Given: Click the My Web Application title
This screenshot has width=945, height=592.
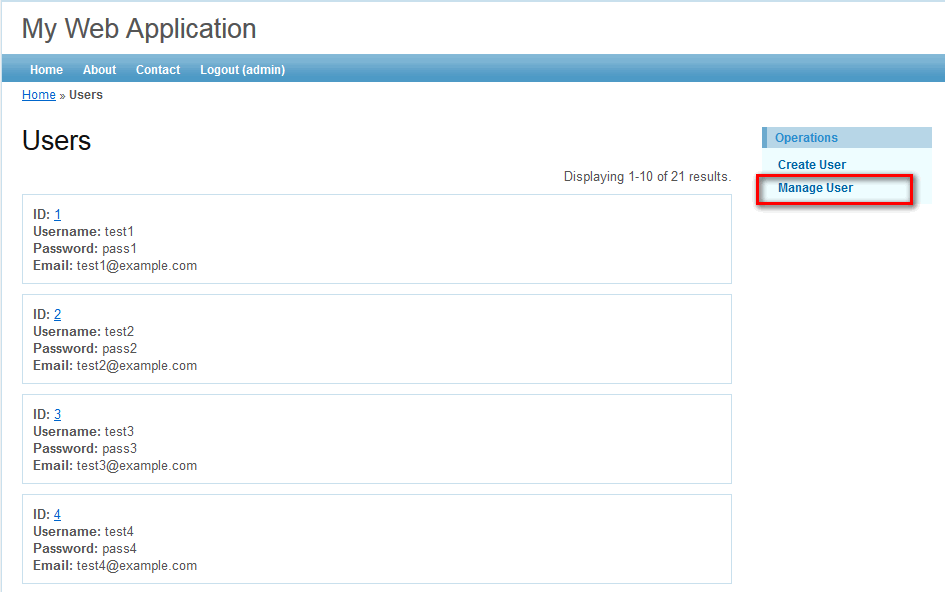Looking at the screenshot, I should (x=139, y=29).
